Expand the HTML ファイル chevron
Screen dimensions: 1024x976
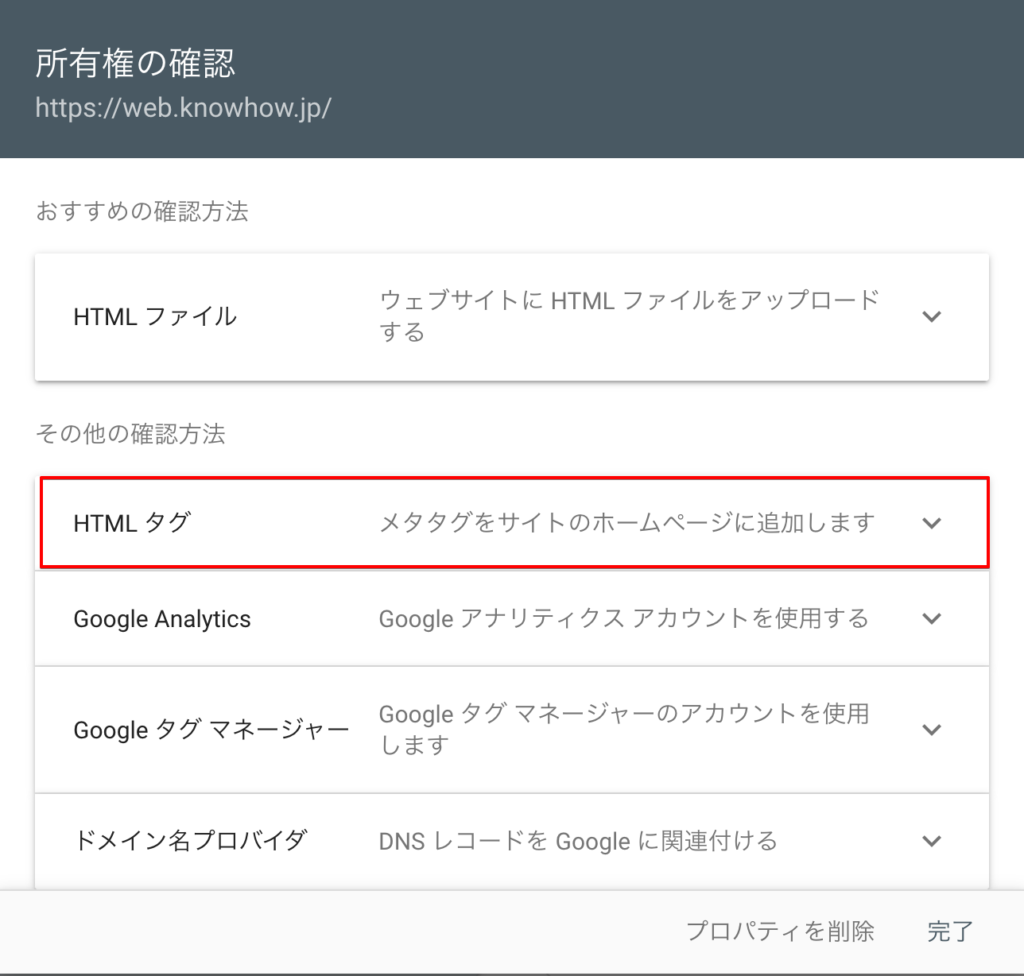point(931,317)
